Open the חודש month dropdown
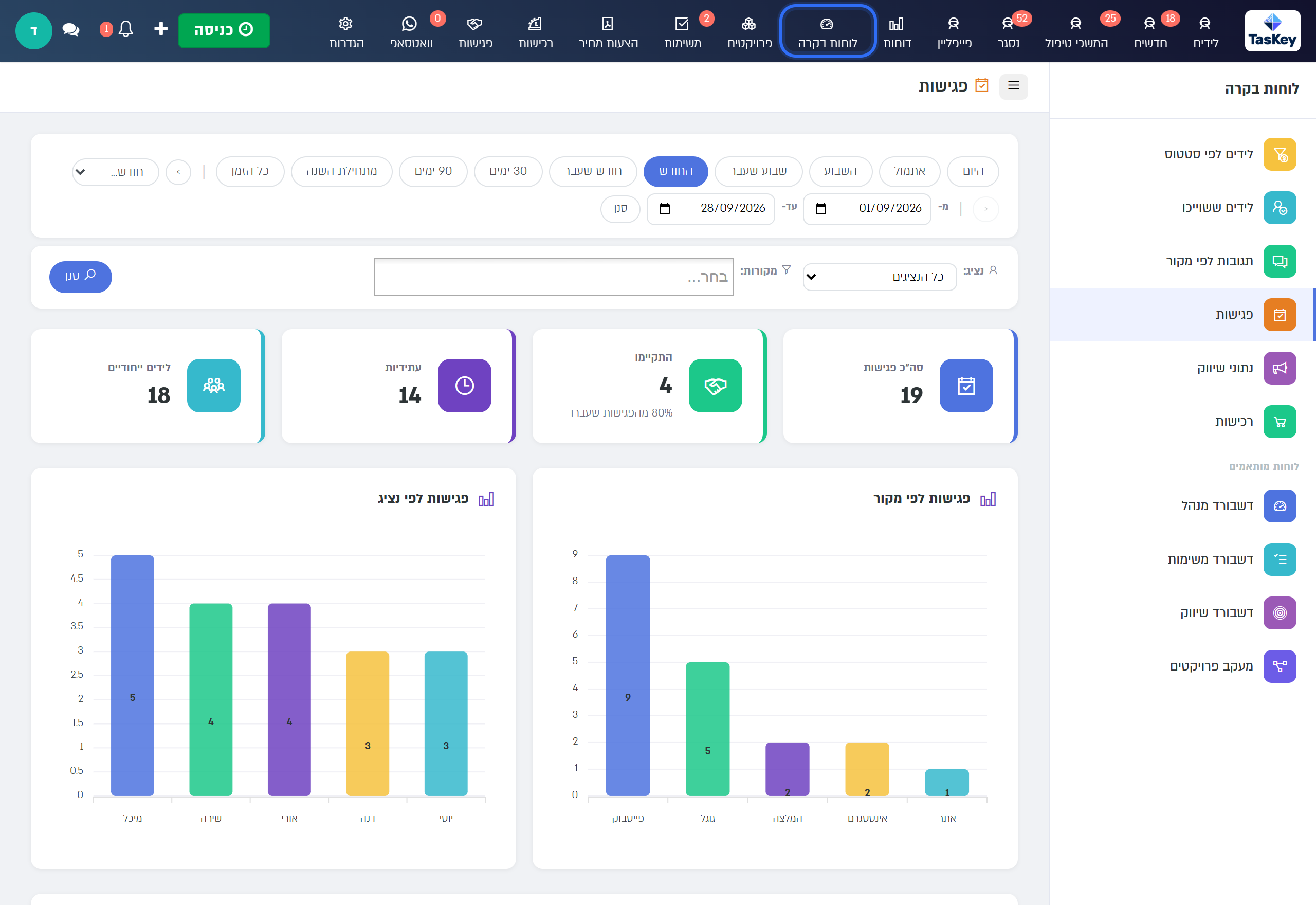1316x905 pixels. [x=116, y=172]
